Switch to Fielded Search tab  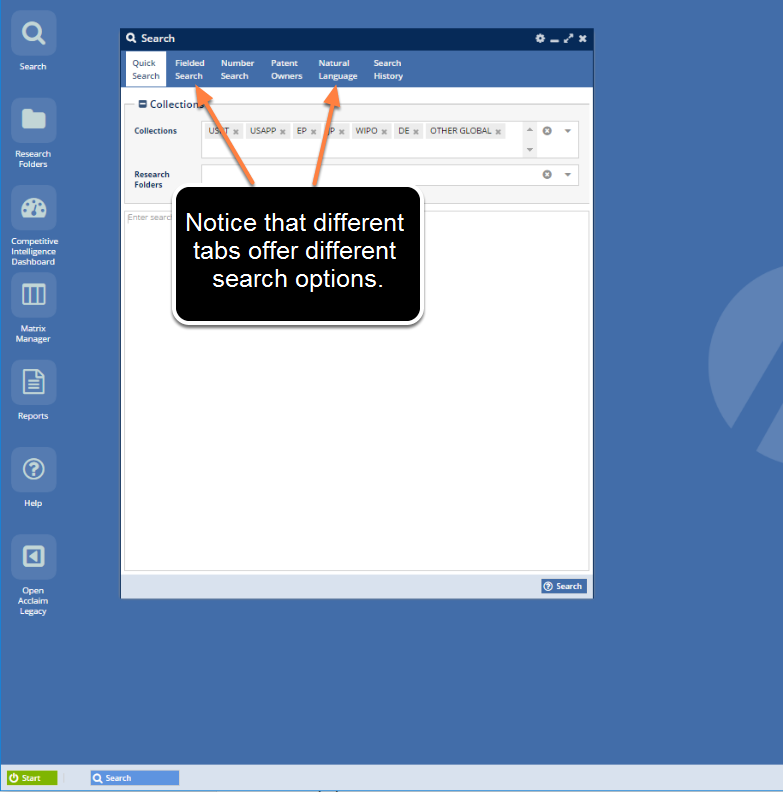point(189,69)
